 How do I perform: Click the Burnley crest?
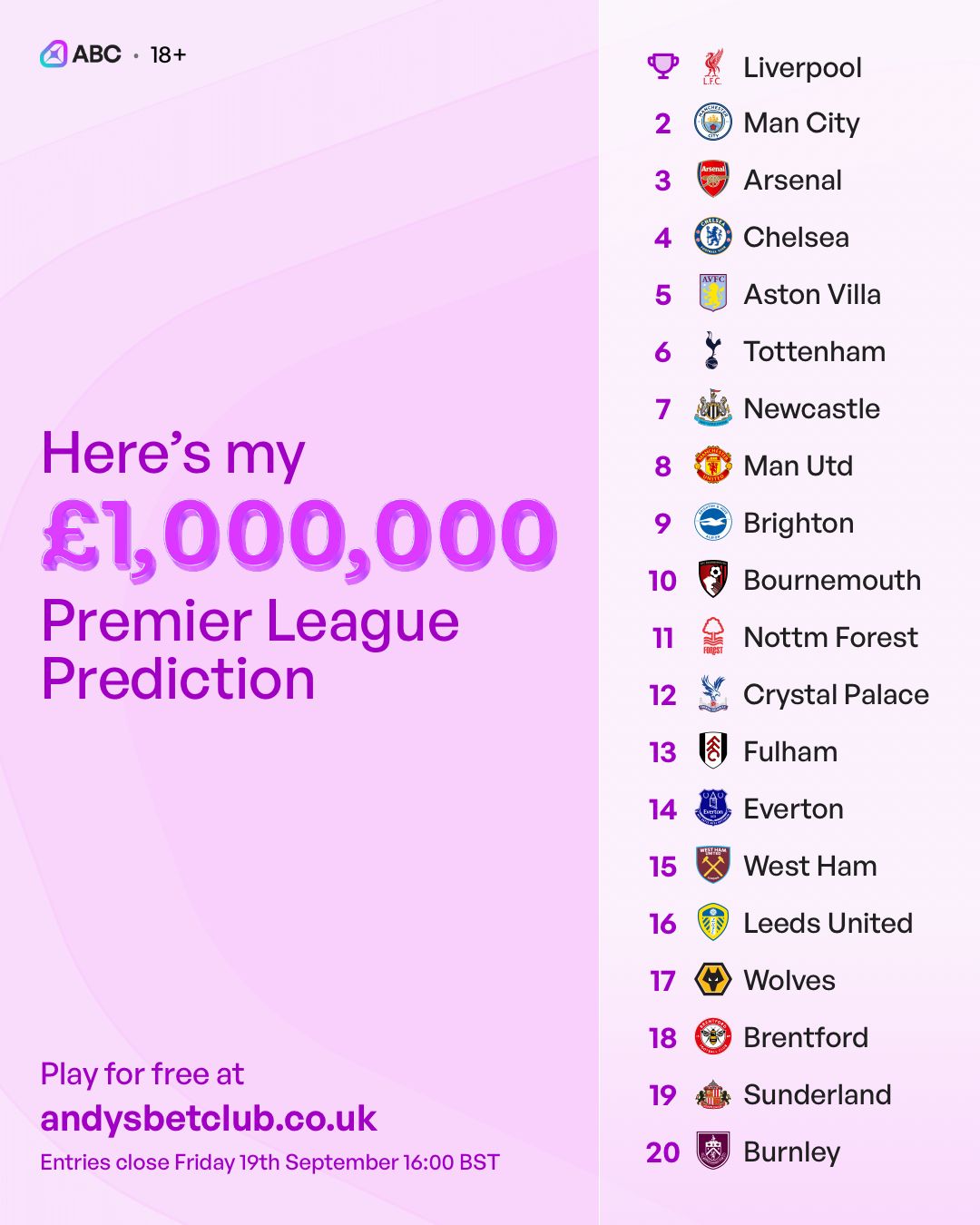point(713,1151)
